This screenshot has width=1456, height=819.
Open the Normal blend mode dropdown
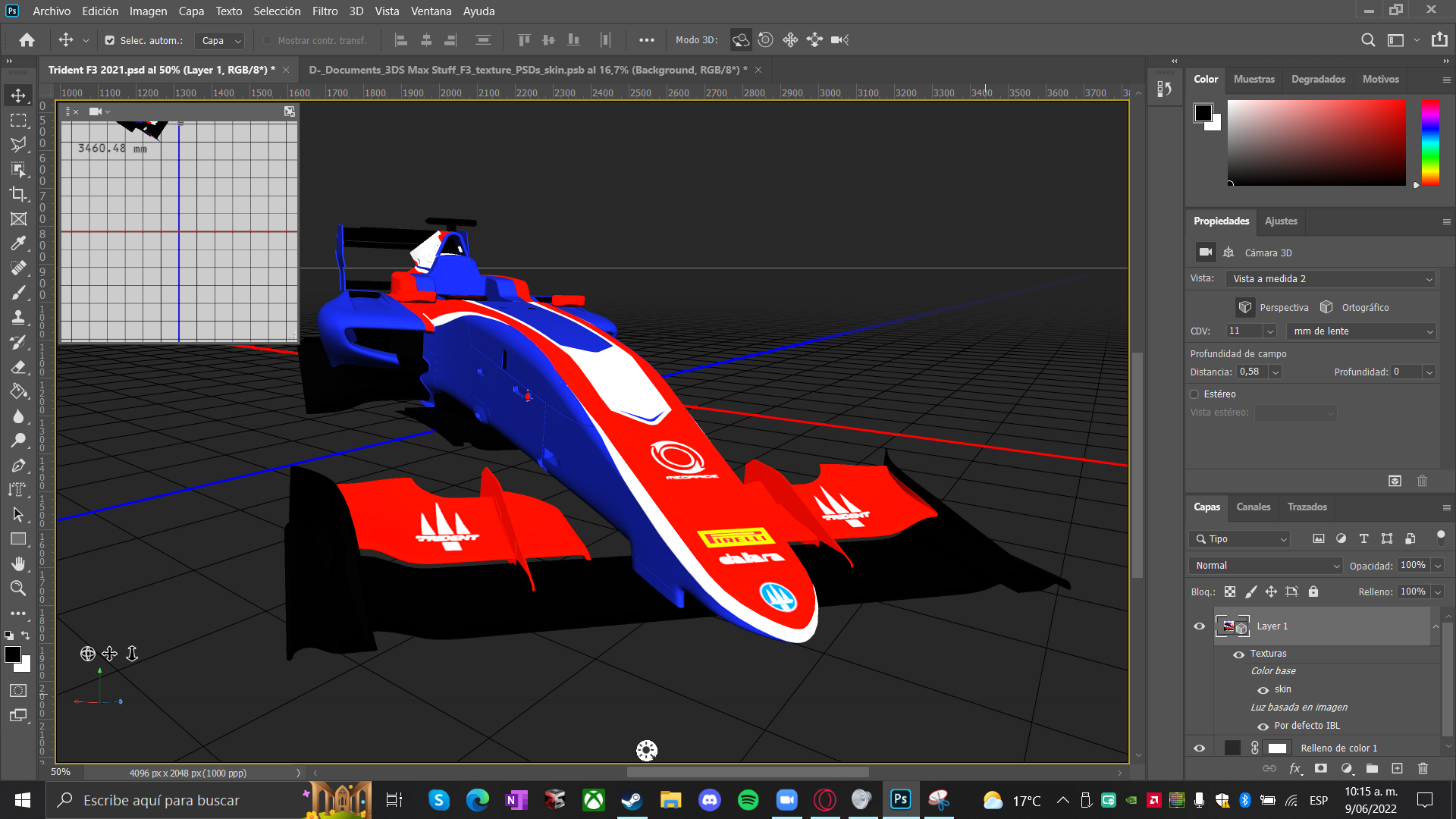tap(1266, 566)
